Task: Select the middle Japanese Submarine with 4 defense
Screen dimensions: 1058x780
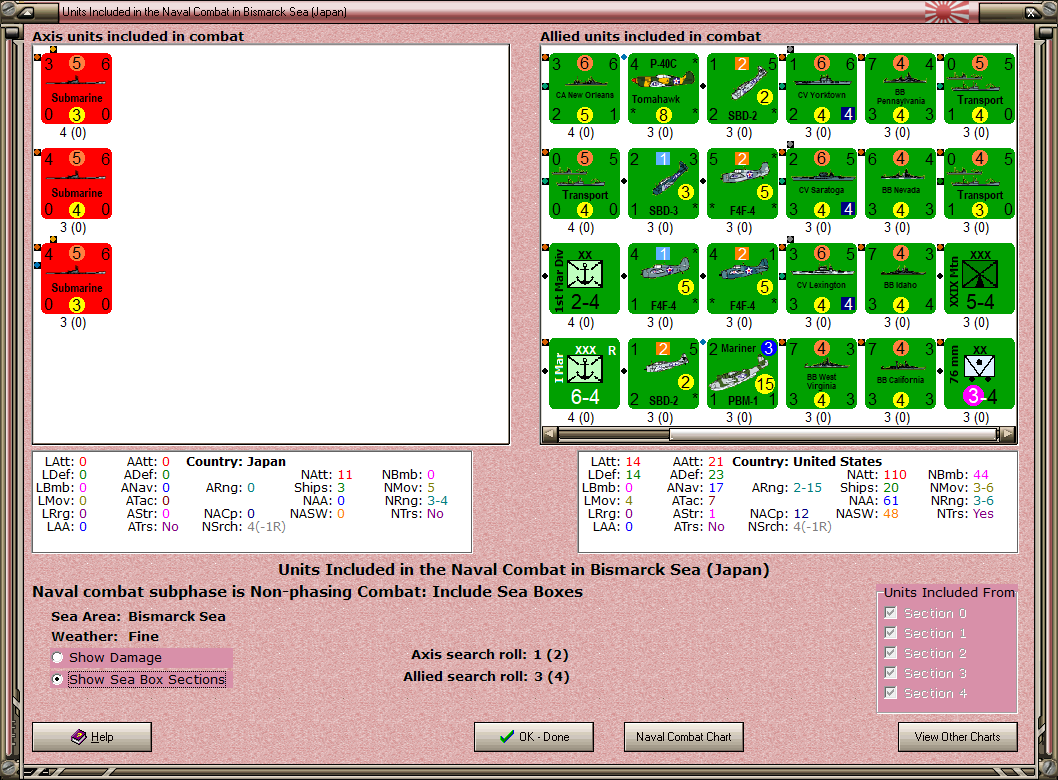Action: [76, 184]
